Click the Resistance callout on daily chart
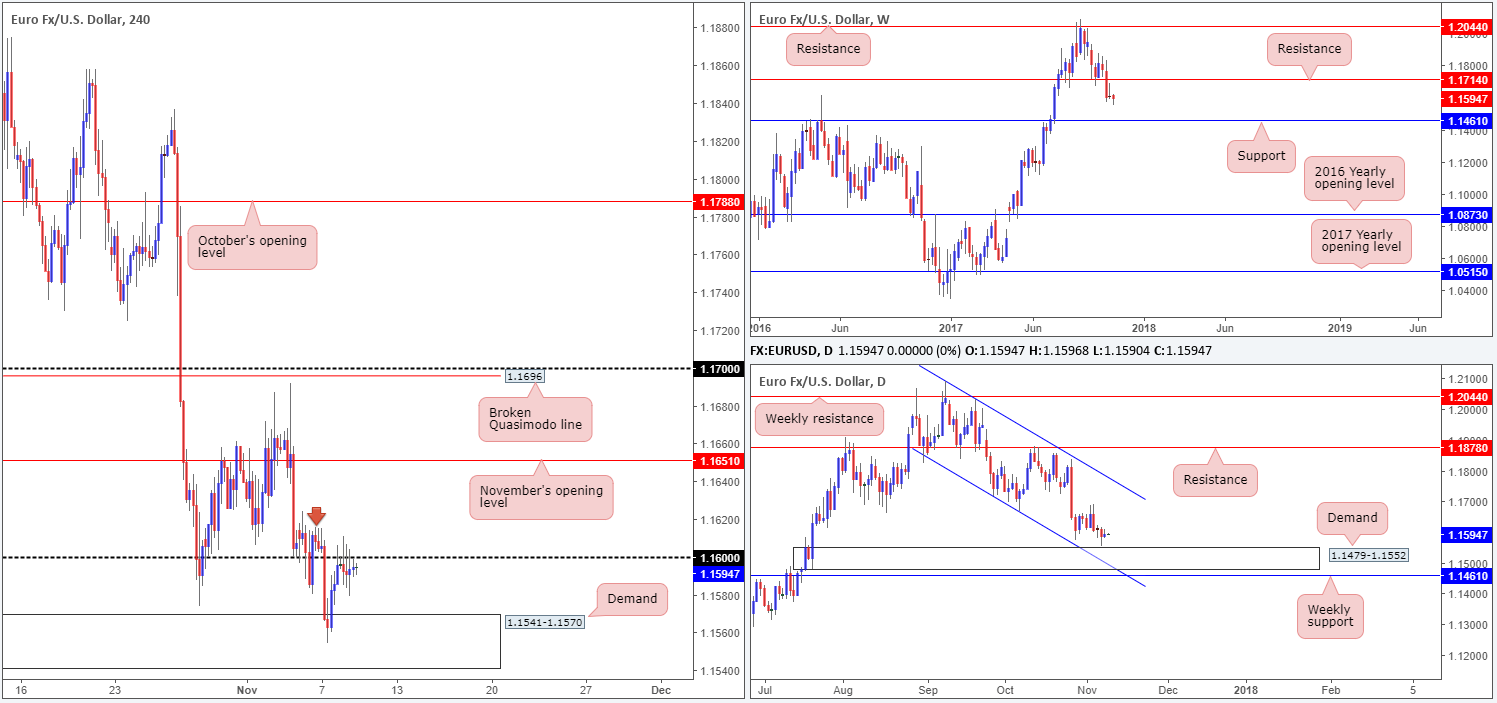 (1217, 479)
